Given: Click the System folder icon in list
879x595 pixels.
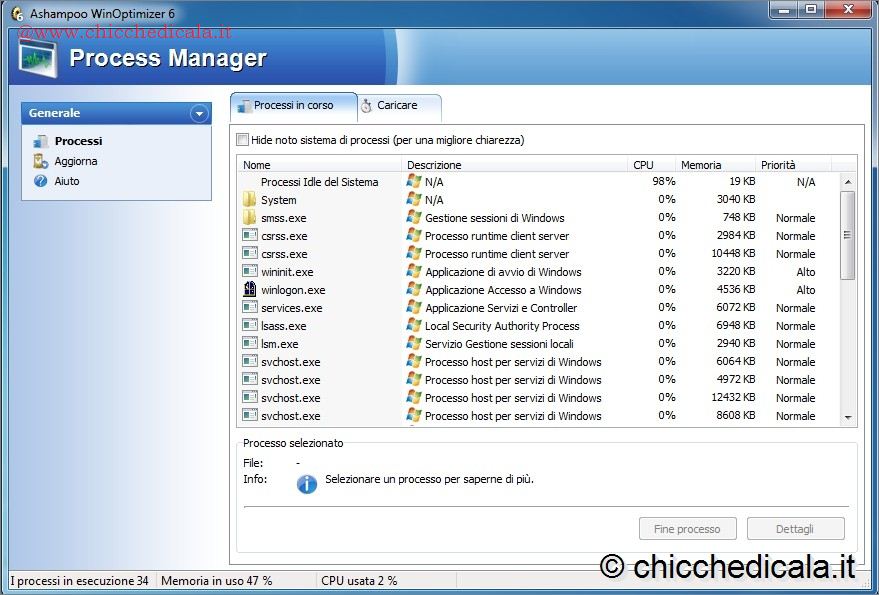Looking at the screenshot, I should [250, 200].
